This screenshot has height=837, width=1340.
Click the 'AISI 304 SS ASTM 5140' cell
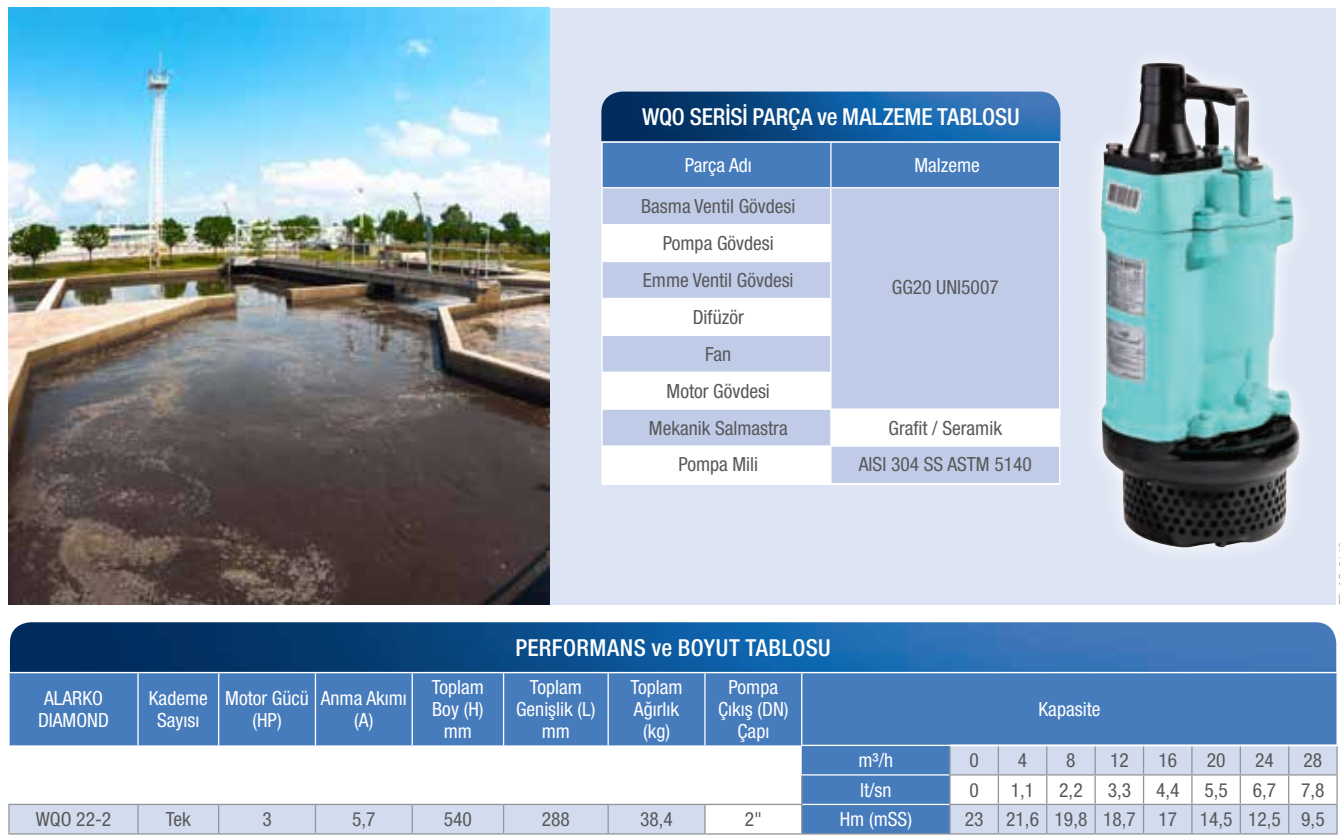[x=946, y=465]
